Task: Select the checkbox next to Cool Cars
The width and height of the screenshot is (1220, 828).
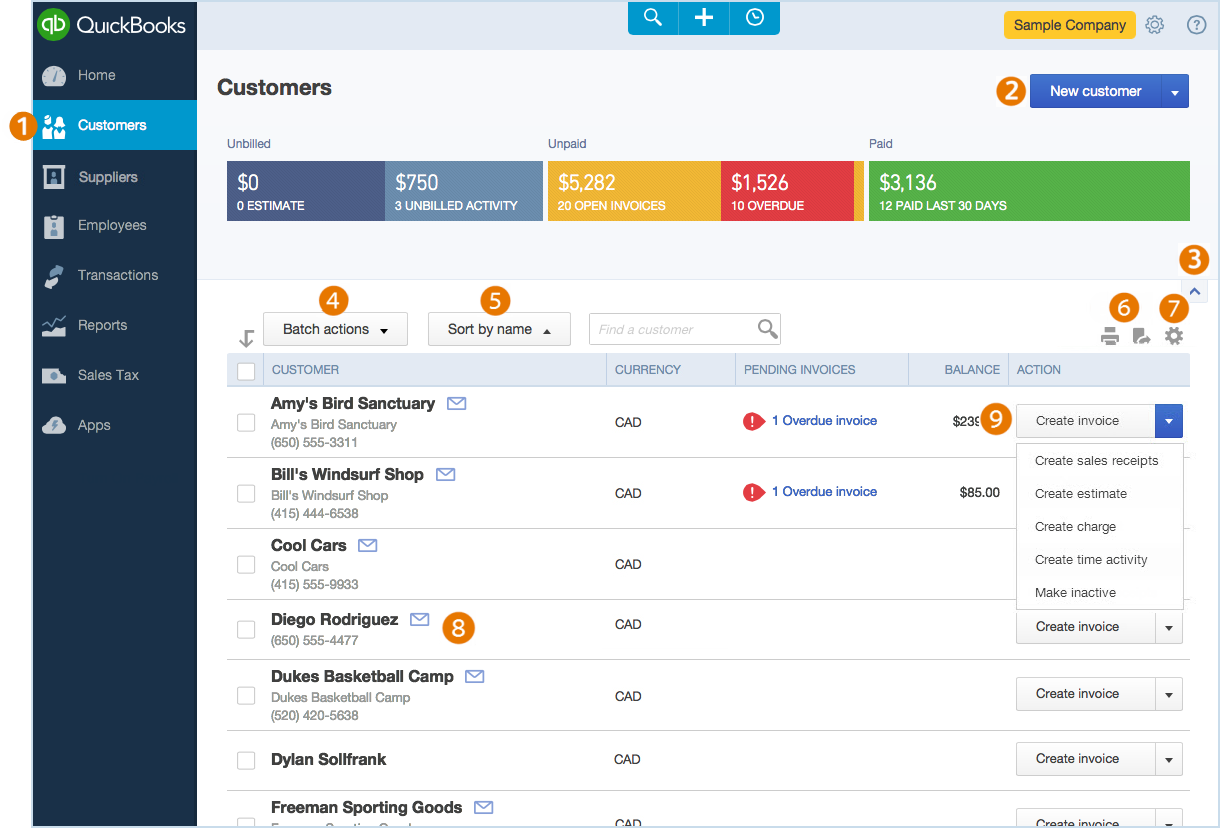Action: click(x=246, y=564)
